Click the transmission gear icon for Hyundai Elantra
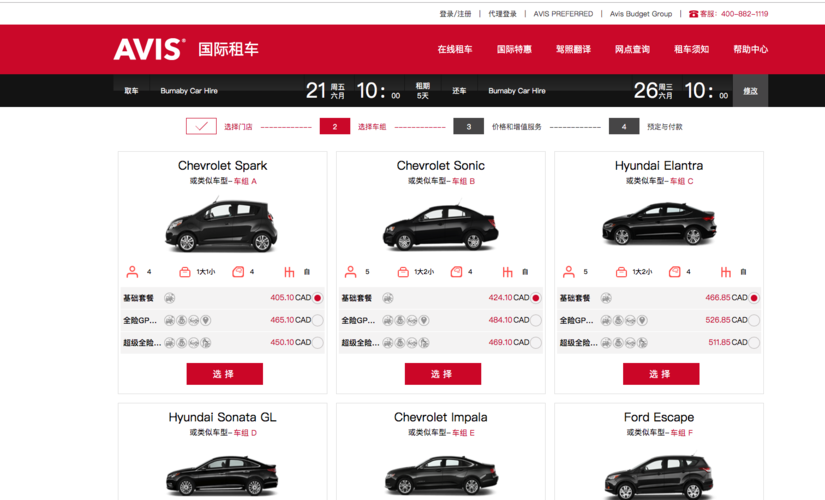Viewport: 825px width, 500px height. pyautogui.click(x=726, y=272)
